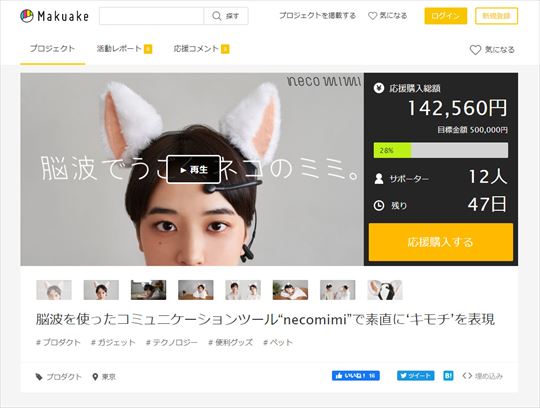Click the 応援コメント count badge
The width and height of the screenshot is (540, 408).
[x=225, y=49]
